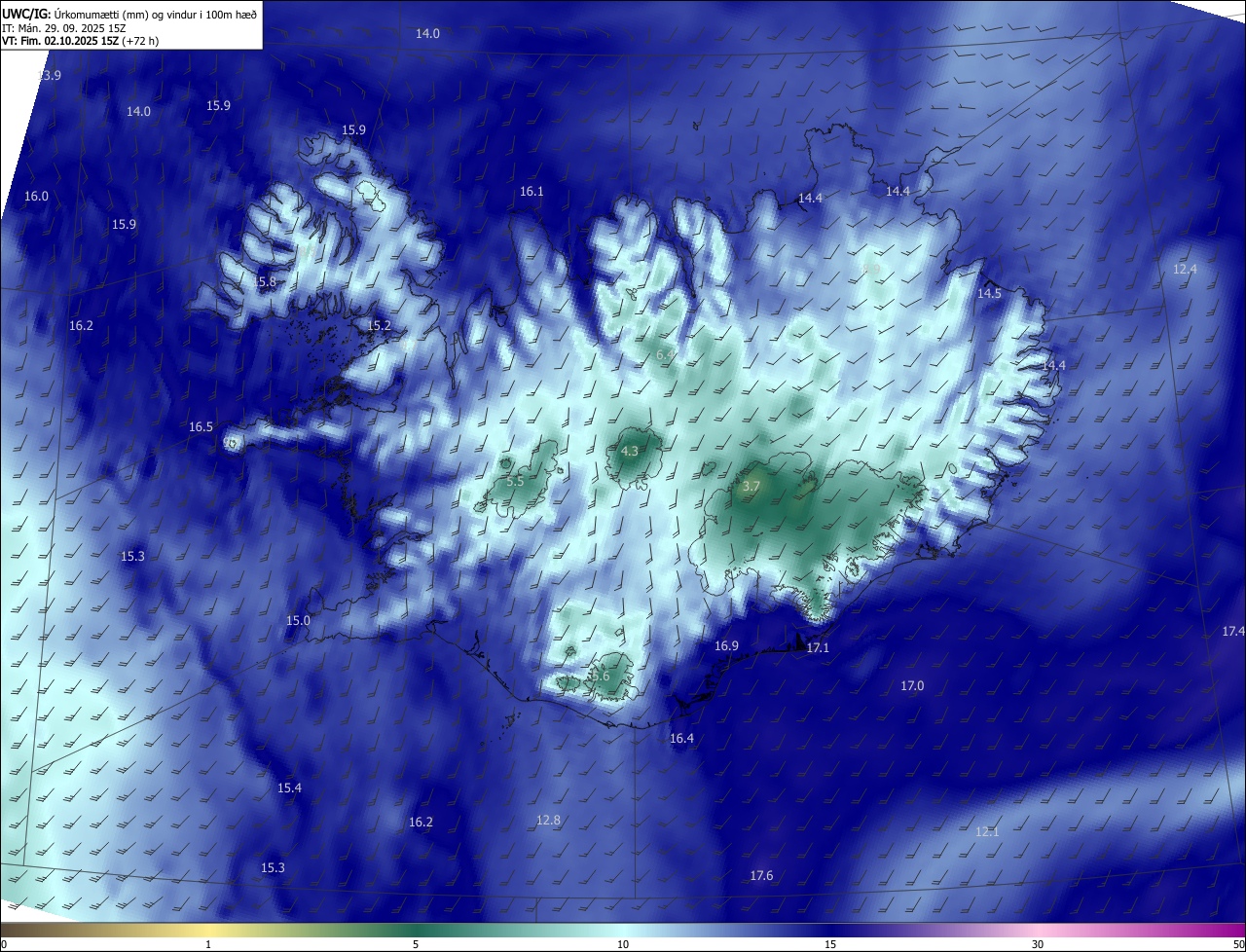Viewport: 1246px width, 952px height.
Task: Click the 15.2 value on the map
Action: click(x=379, y=325)
